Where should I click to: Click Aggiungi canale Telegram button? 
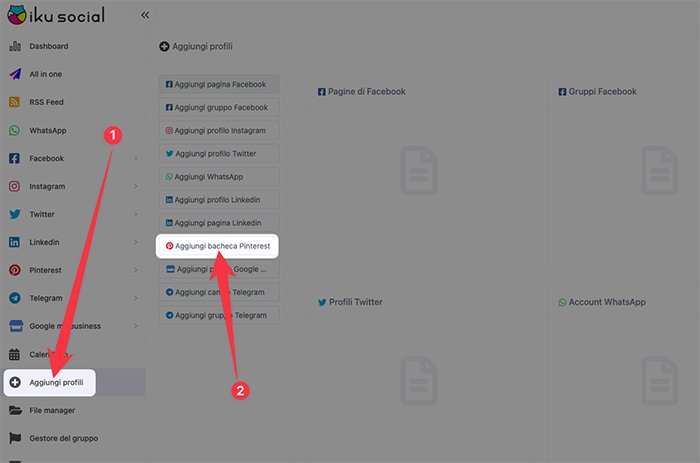tap(219, 292)
